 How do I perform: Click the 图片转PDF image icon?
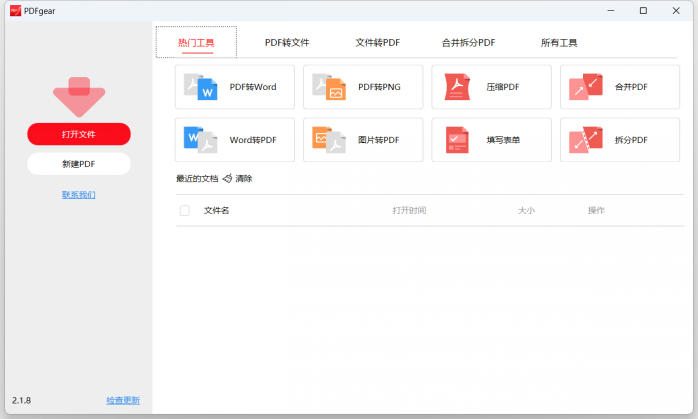click(x=329, y=140)
